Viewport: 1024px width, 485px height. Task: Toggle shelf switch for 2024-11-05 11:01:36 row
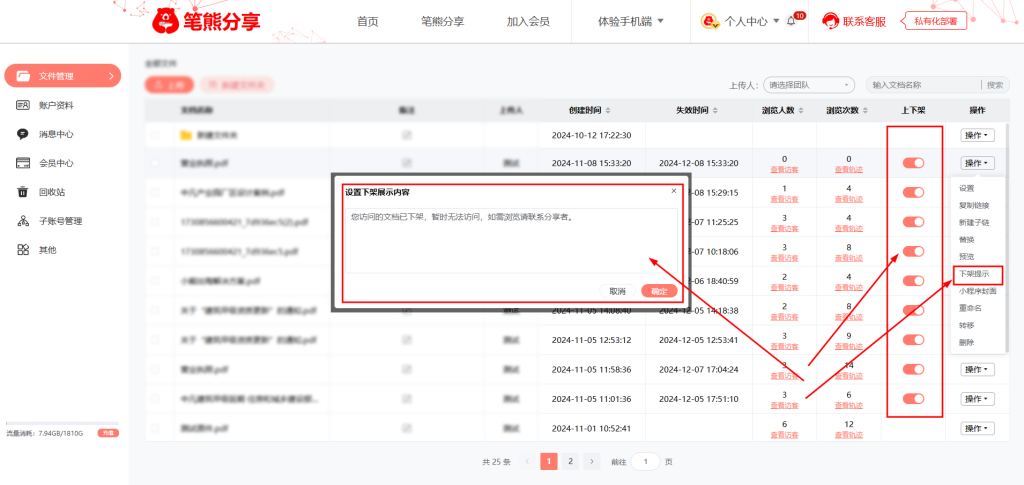click(x=913, y=399)
